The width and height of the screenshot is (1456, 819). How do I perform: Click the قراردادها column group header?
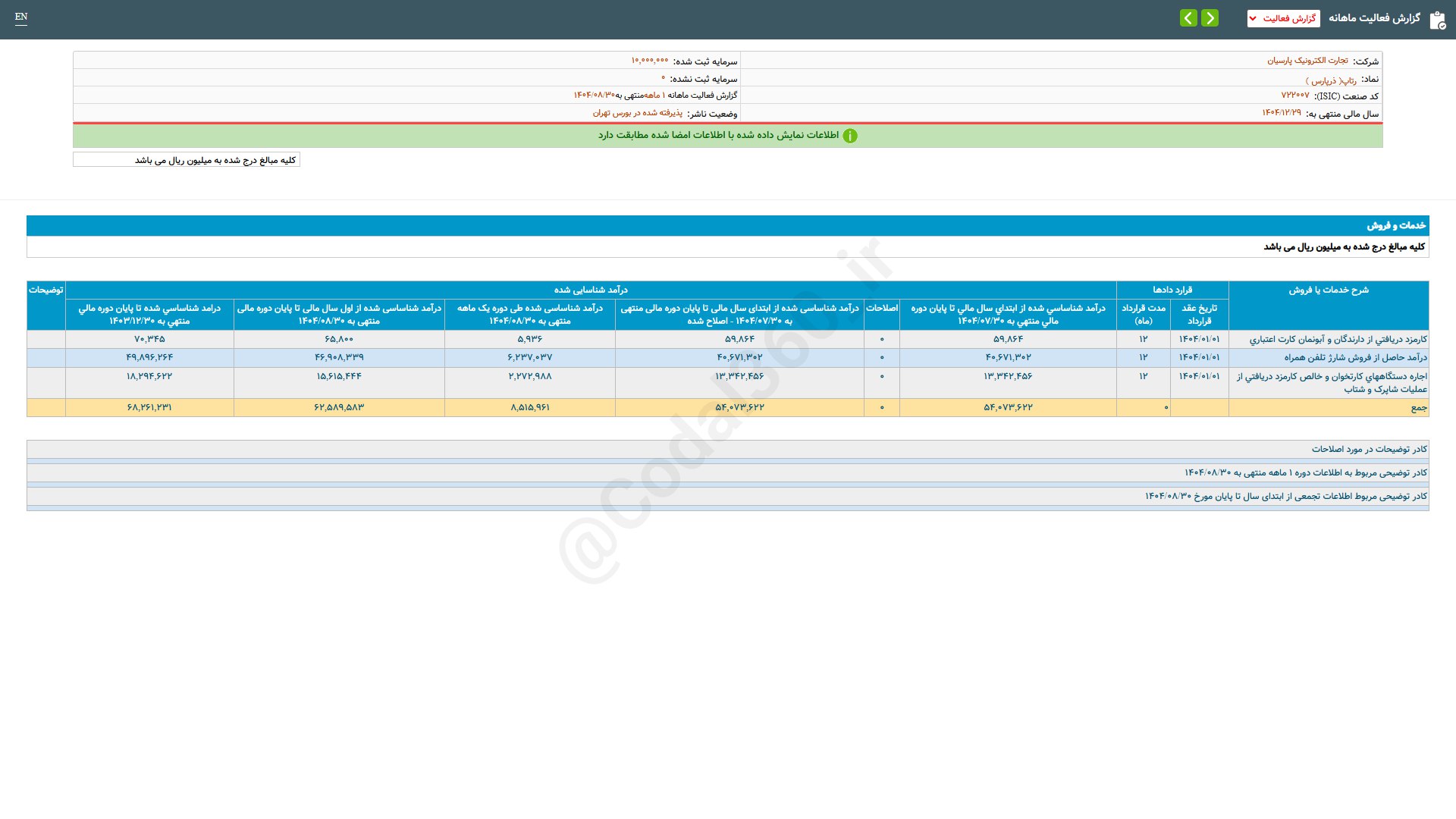point(1172,290)
